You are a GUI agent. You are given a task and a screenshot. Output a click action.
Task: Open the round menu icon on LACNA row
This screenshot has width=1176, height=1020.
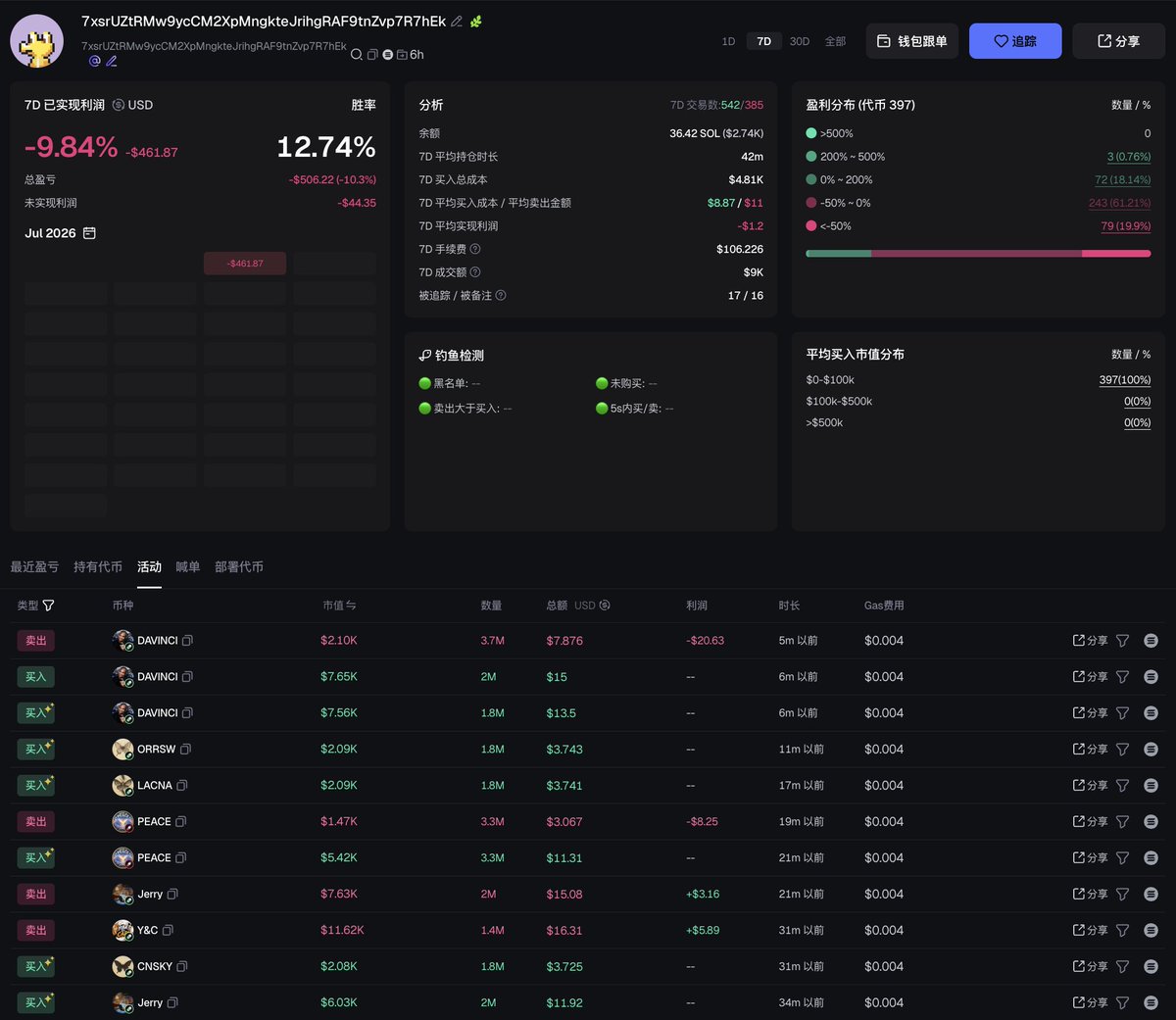point(1151,786)
